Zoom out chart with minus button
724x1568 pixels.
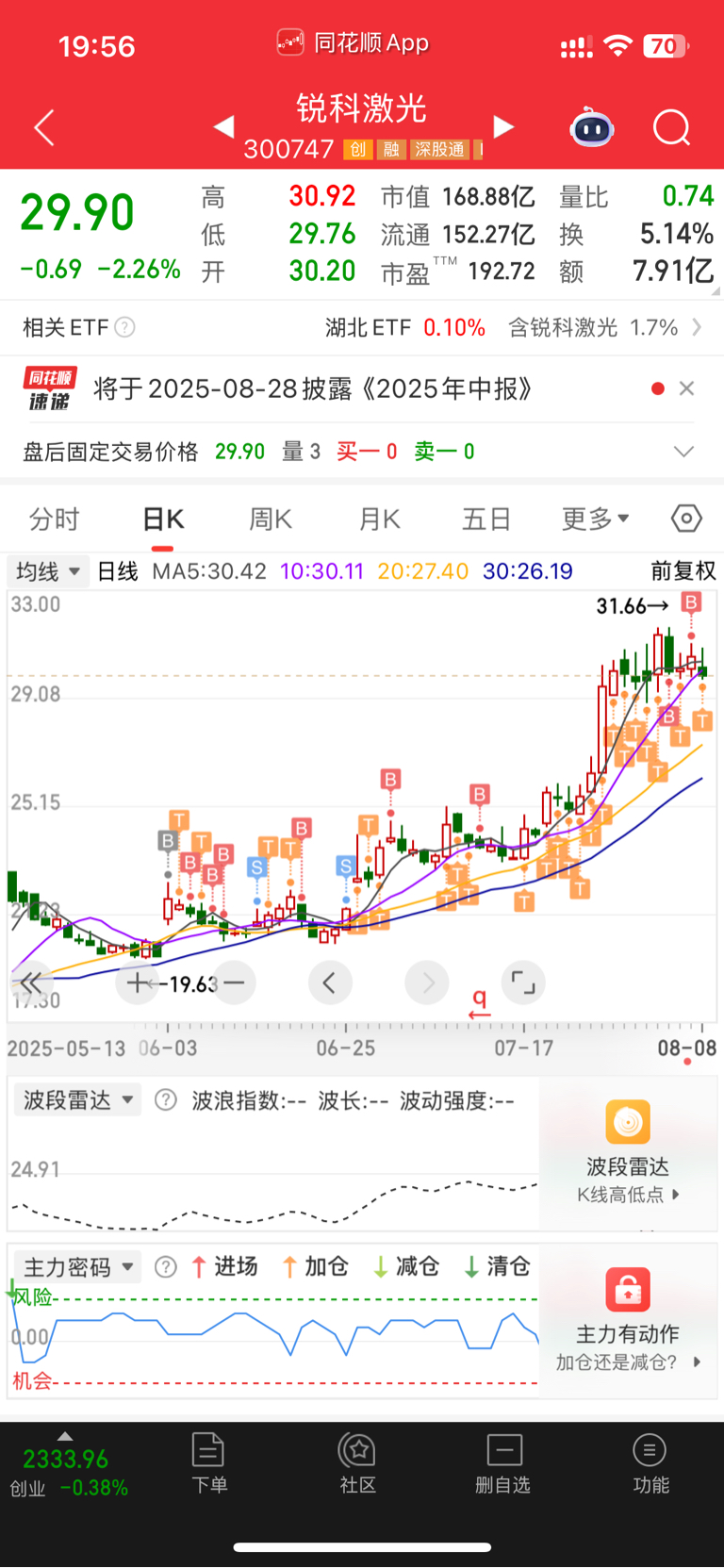click(x=234, y=982)
